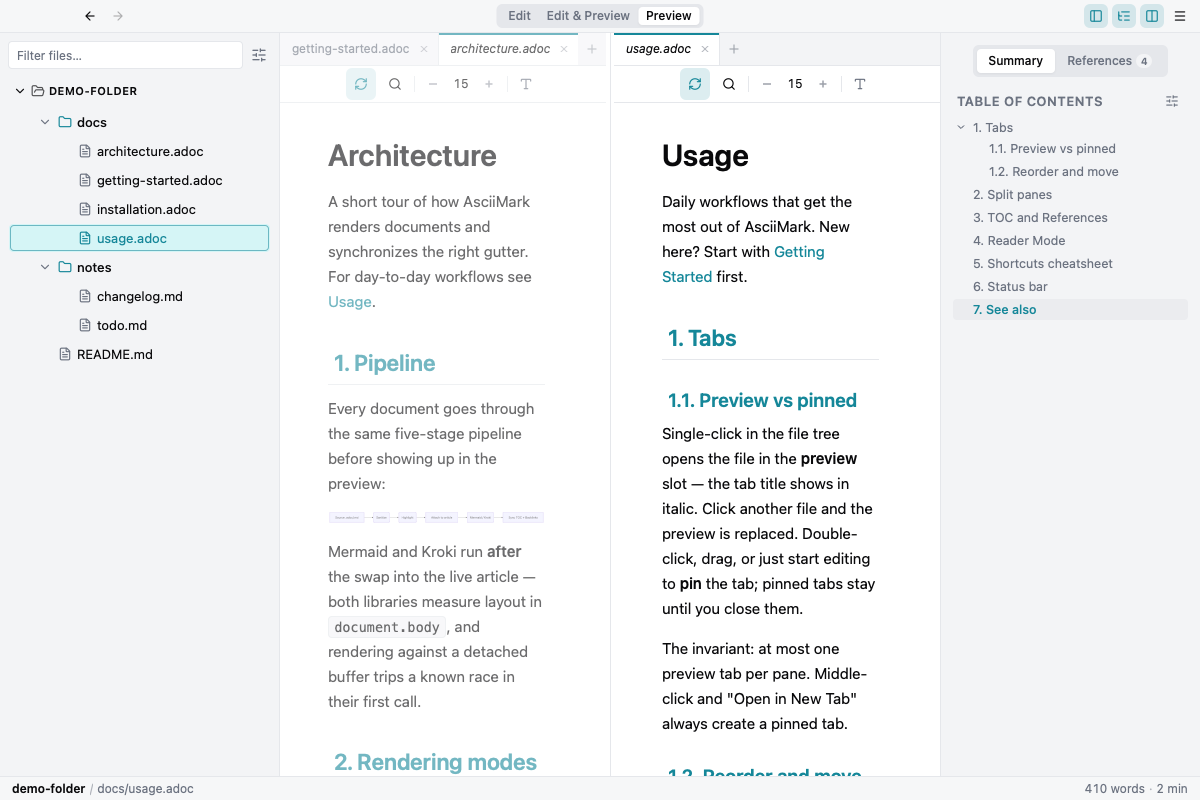
Task: Collapse the 1. Tabs TOC entry
Action: coord(961,127)
